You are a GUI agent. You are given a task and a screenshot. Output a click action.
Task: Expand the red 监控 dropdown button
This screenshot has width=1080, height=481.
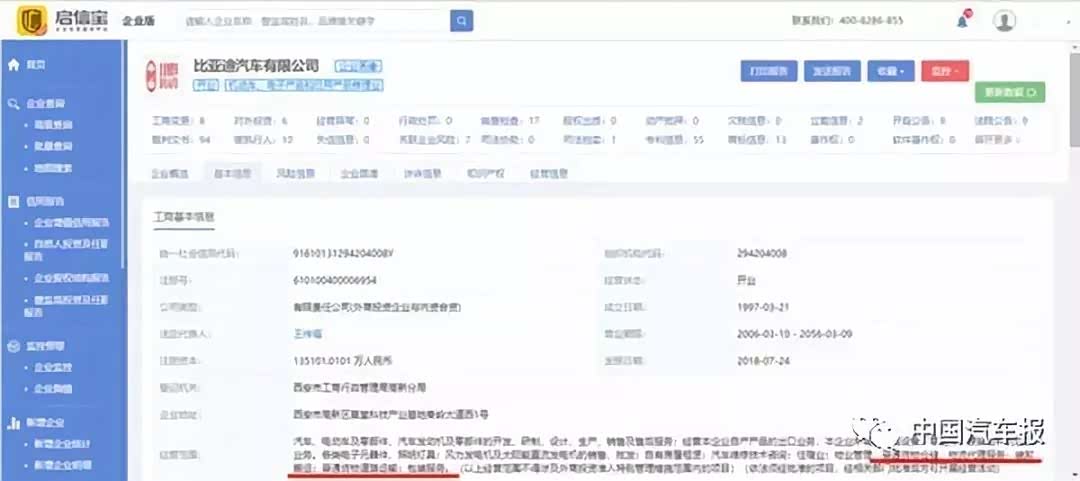pos(944,71)
